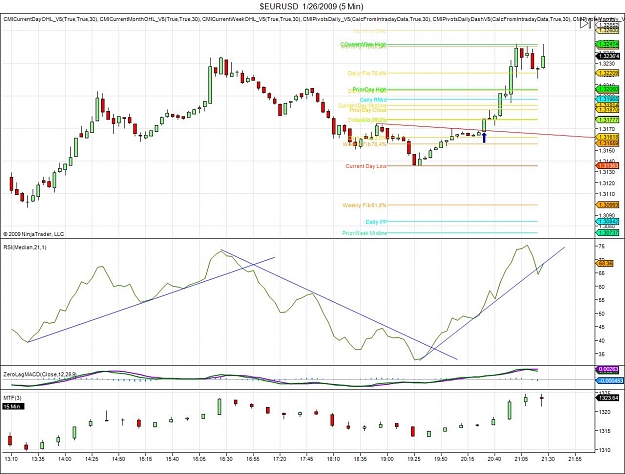Select the 'PriorDay Close' line label
Image resolution: width=625 pixels, height=474 pixels.
[x=368, y=110]
